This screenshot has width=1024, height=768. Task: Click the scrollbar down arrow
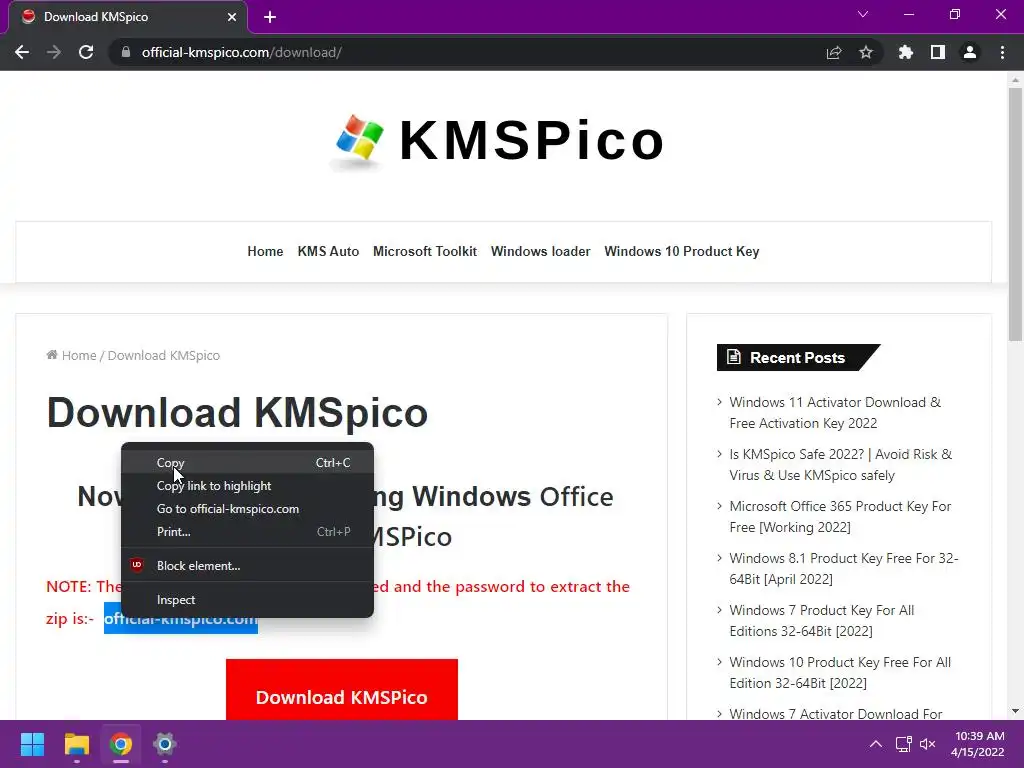pos(1015,711)
